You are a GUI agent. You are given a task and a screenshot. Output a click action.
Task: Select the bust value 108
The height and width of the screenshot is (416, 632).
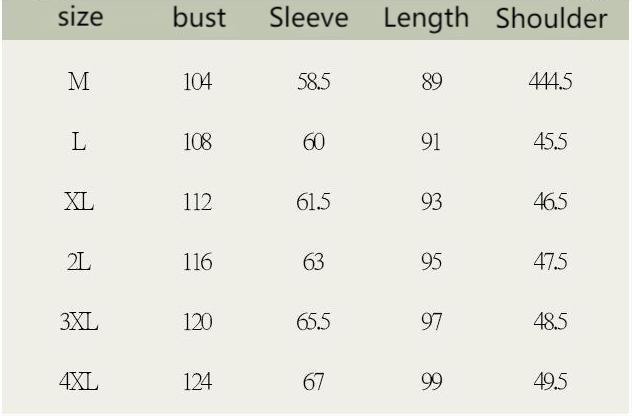198,142
